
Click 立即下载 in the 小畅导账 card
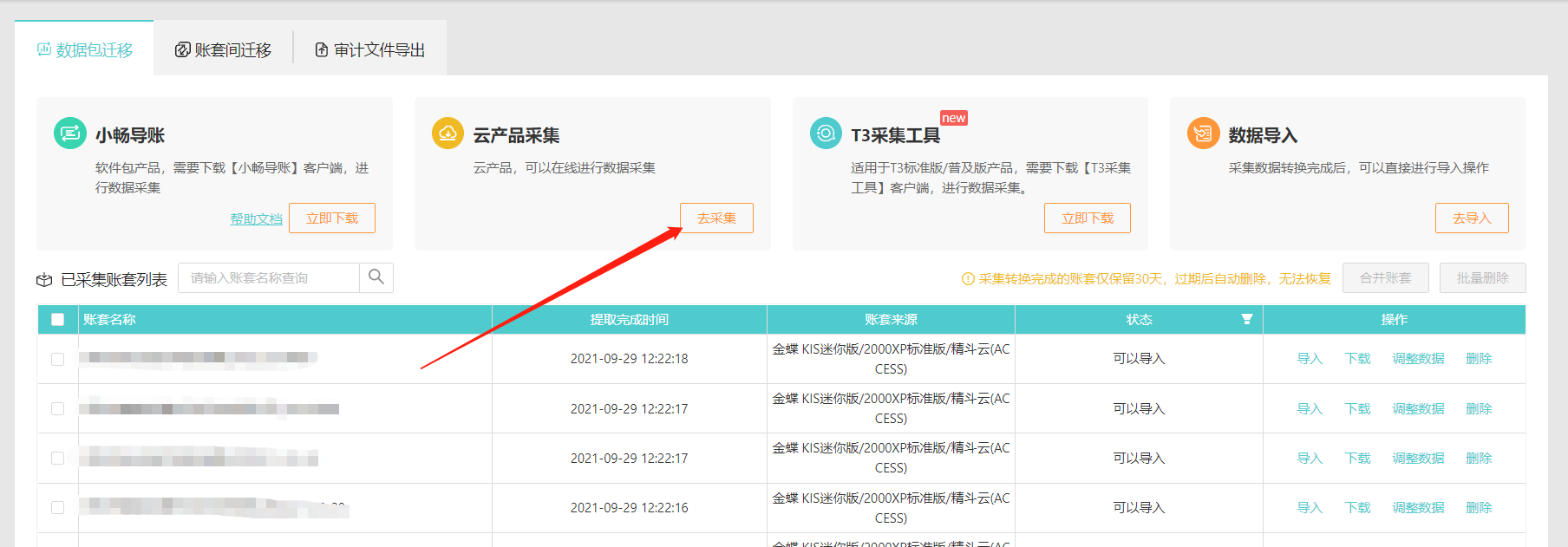pyautogui.click(x=332, y=218)
